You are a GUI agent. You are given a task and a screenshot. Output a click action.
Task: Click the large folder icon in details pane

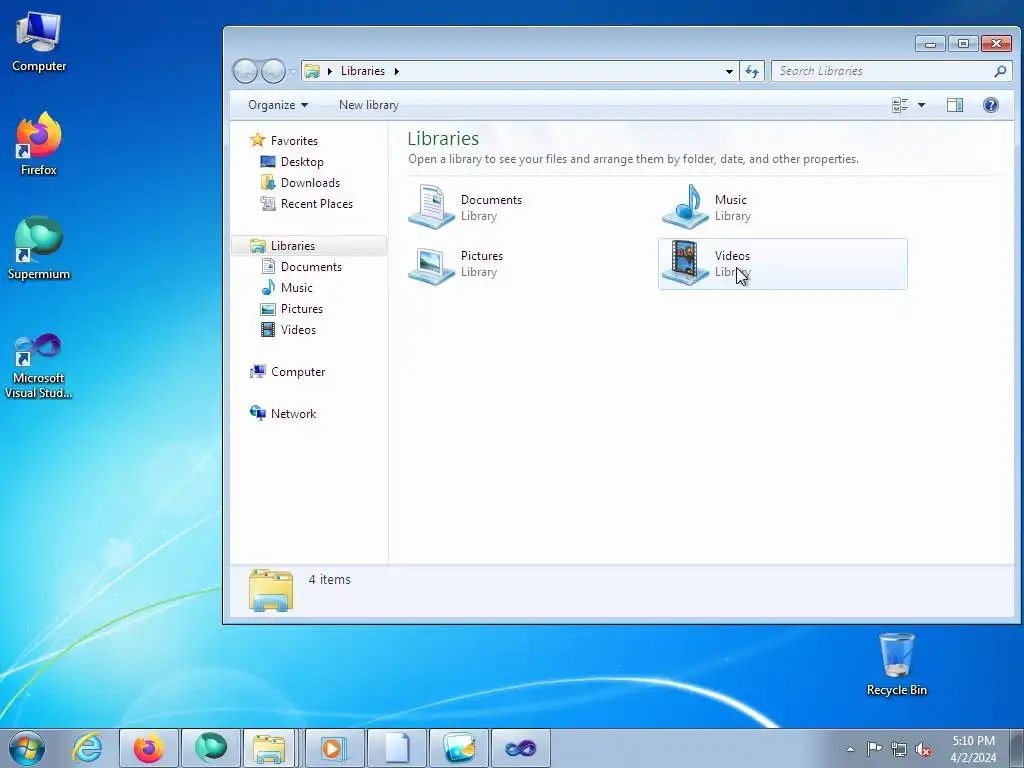(271, 590)
